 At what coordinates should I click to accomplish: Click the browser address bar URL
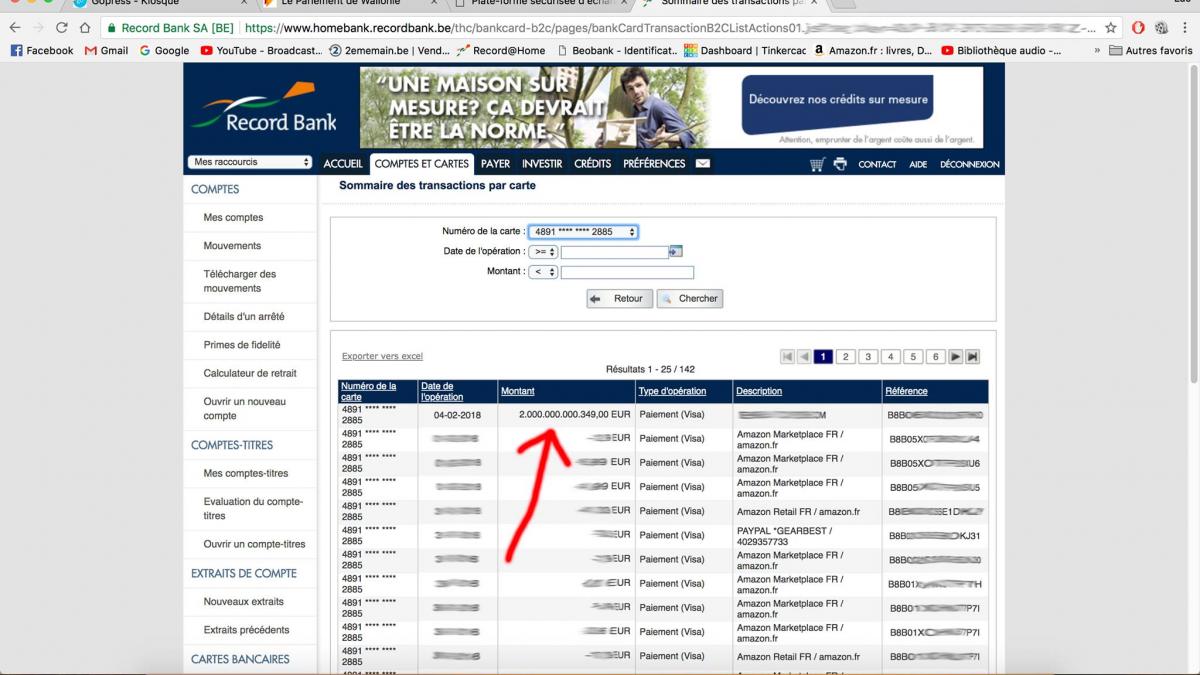click(x=670, y=28)
